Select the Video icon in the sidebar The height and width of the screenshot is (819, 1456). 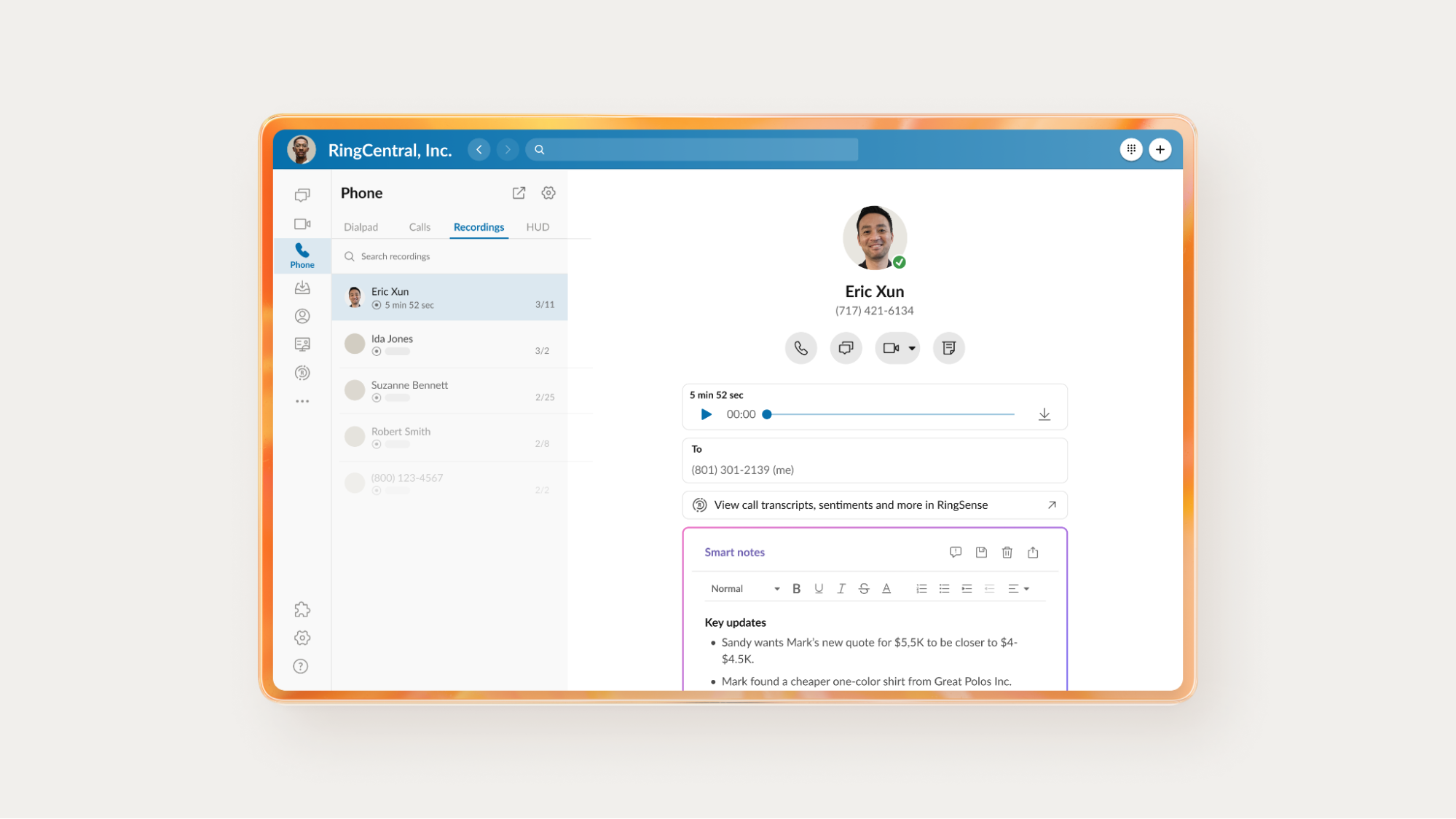(302, 223)
